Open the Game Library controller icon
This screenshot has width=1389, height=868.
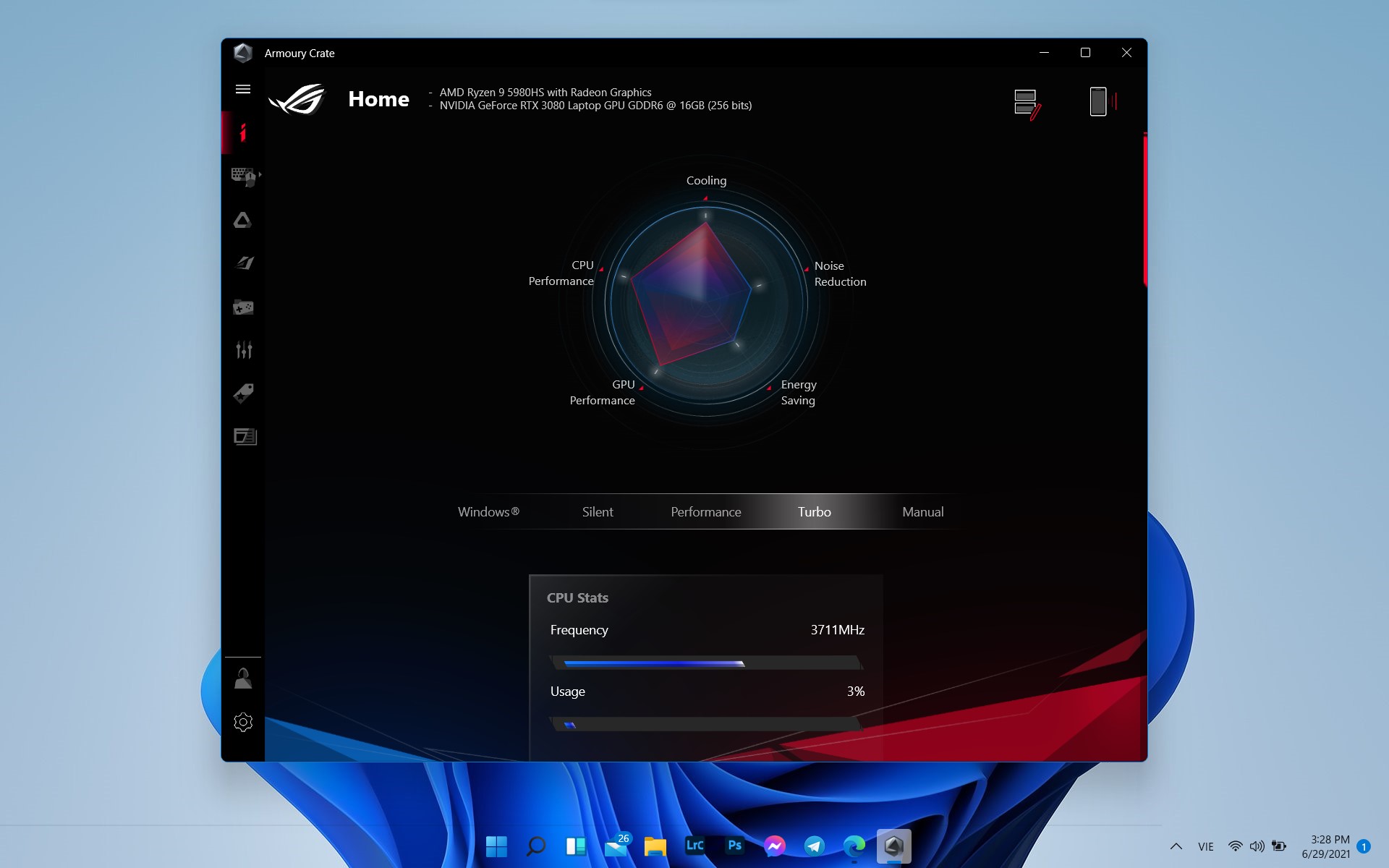pos(243,307)
